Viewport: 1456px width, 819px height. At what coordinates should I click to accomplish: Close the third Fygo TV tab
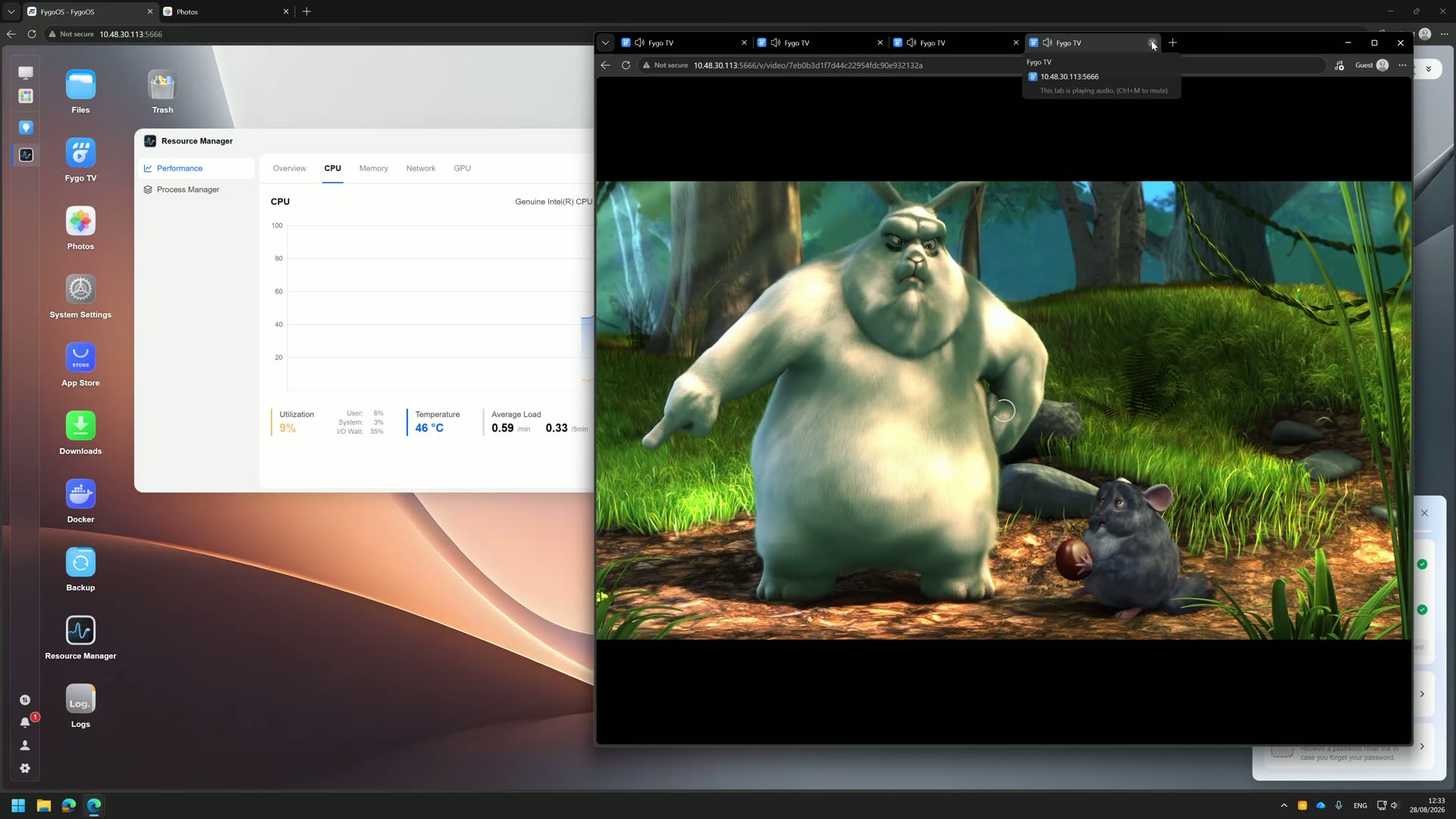(1015, 42)
